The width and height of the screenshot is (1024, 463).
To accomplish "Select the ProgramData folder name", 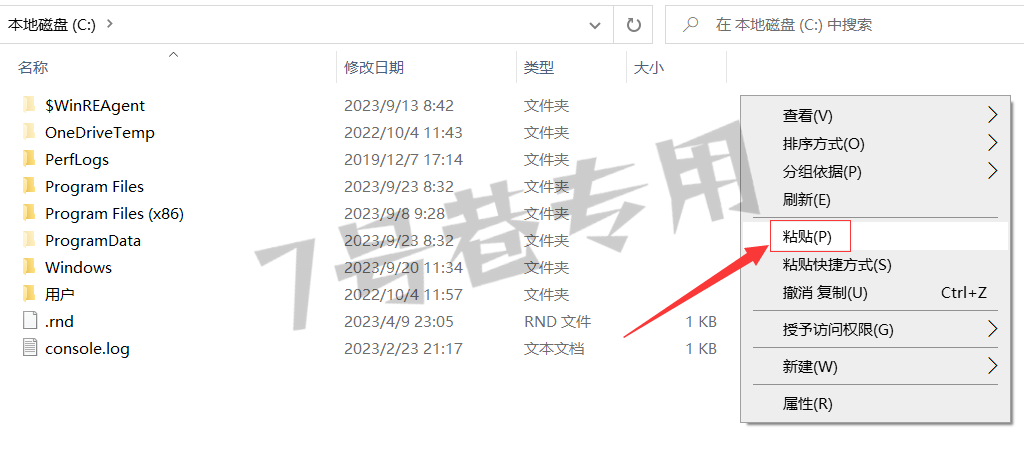I will (93, 240).
